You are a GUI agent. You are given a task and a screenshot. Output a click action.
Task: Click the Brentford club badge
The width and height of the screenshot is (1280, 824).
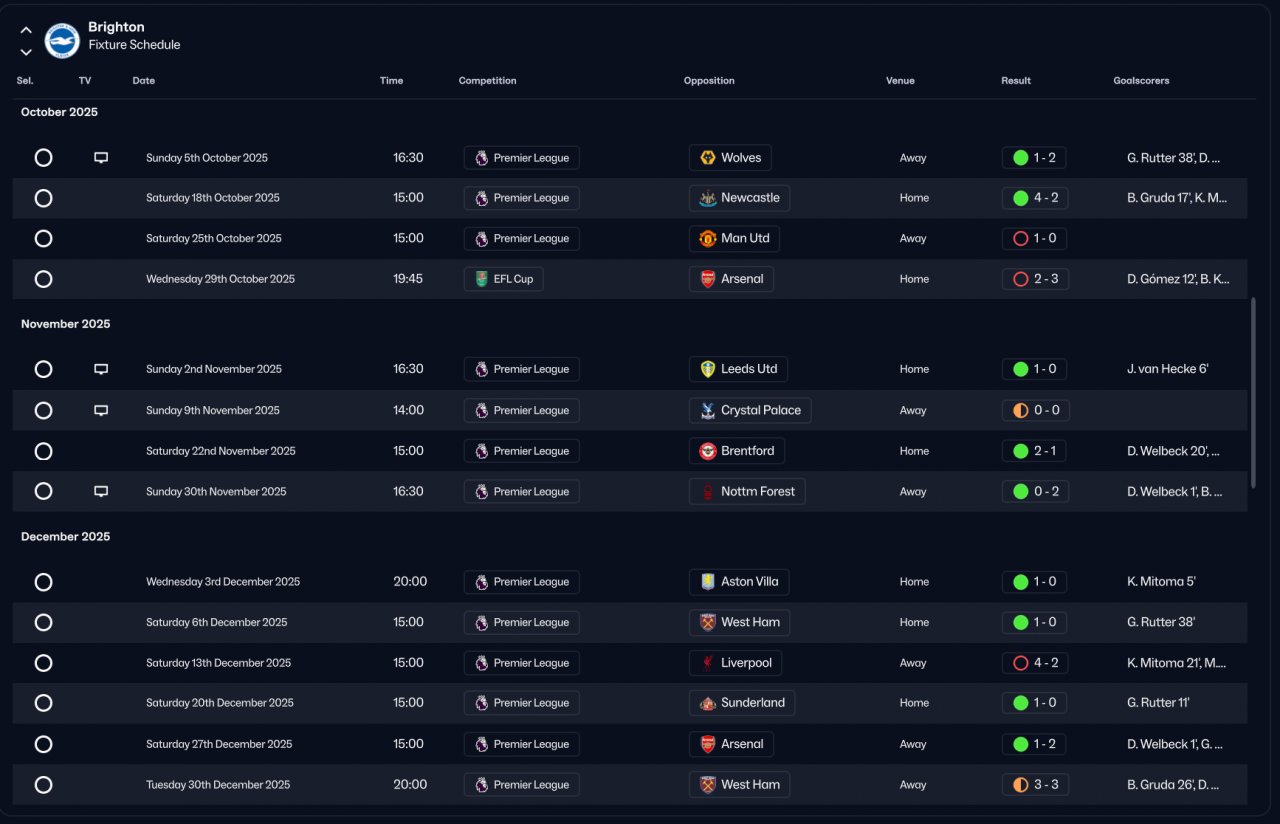[708, 451]
